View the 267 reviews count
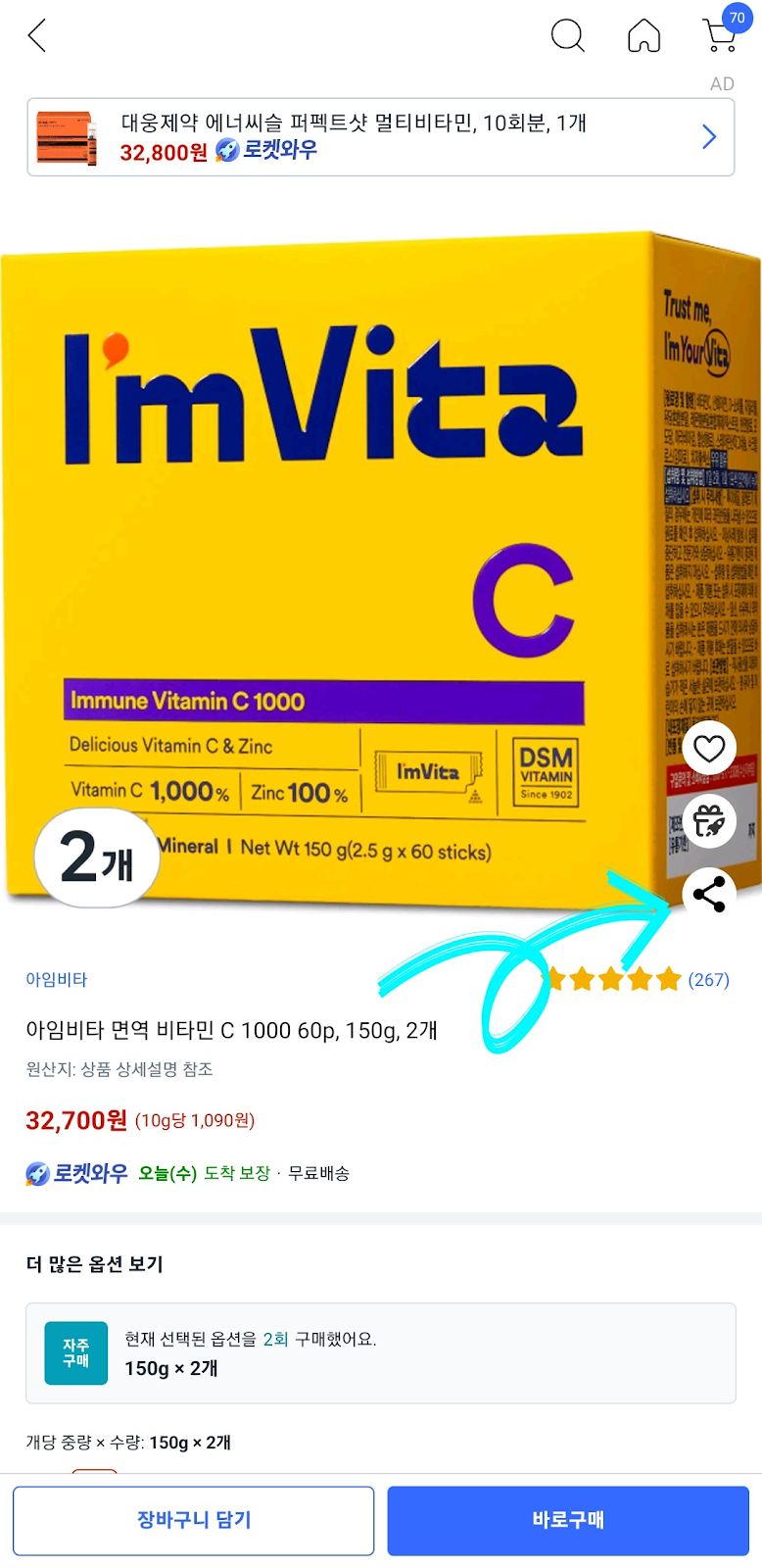The height and width of the screenshot is (1568, 762). click(708, 979)
